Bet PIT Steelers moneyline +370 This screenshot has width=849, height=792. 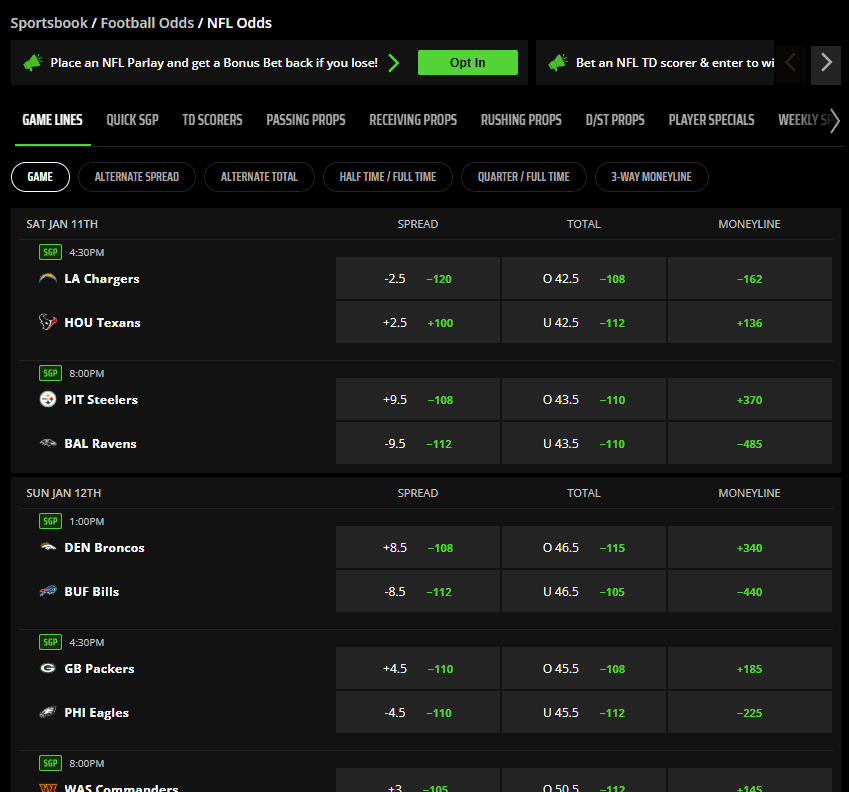point(750,400)
